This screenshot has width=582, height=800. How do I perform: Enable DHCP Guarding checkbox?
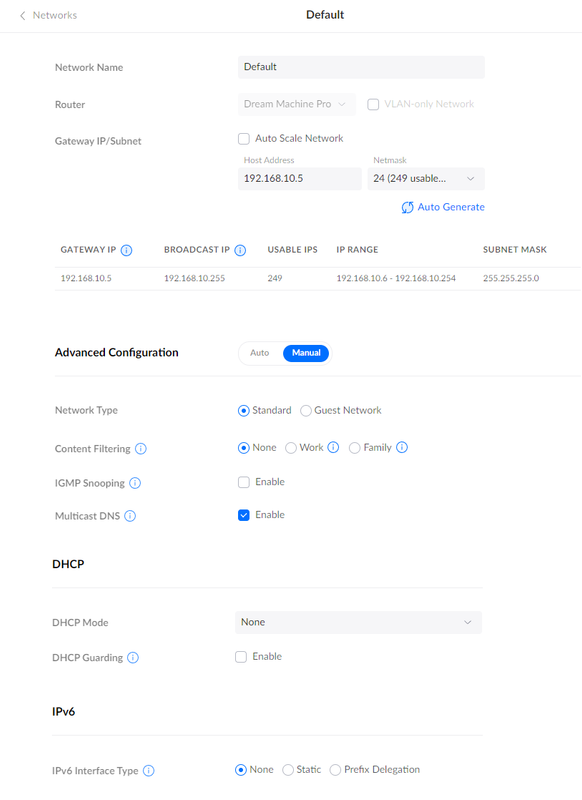click(x=241, y=657)
